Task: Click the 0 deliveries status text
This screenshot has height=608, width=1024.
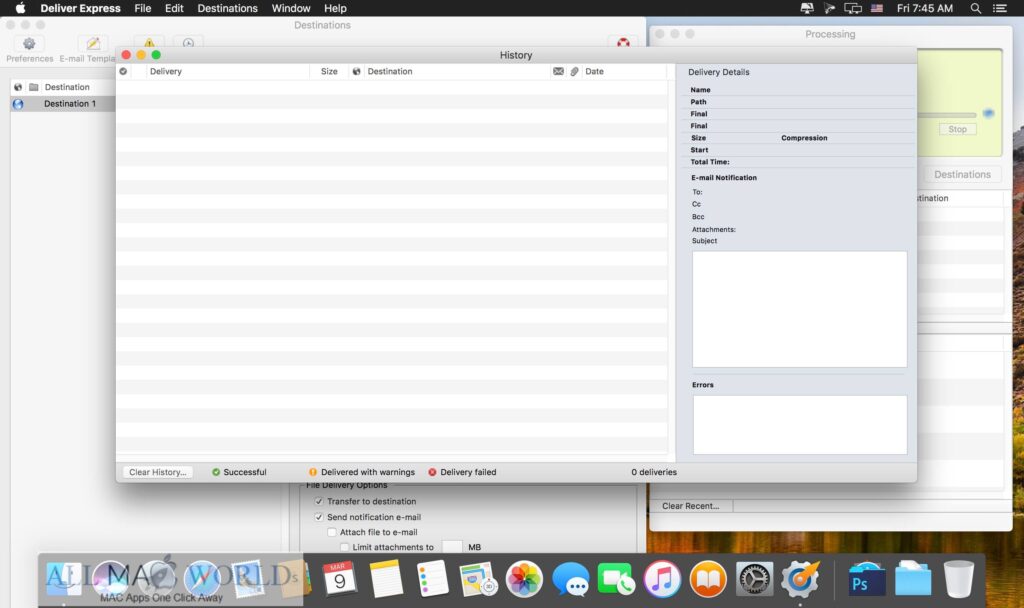Action: (x=654, y=472)
